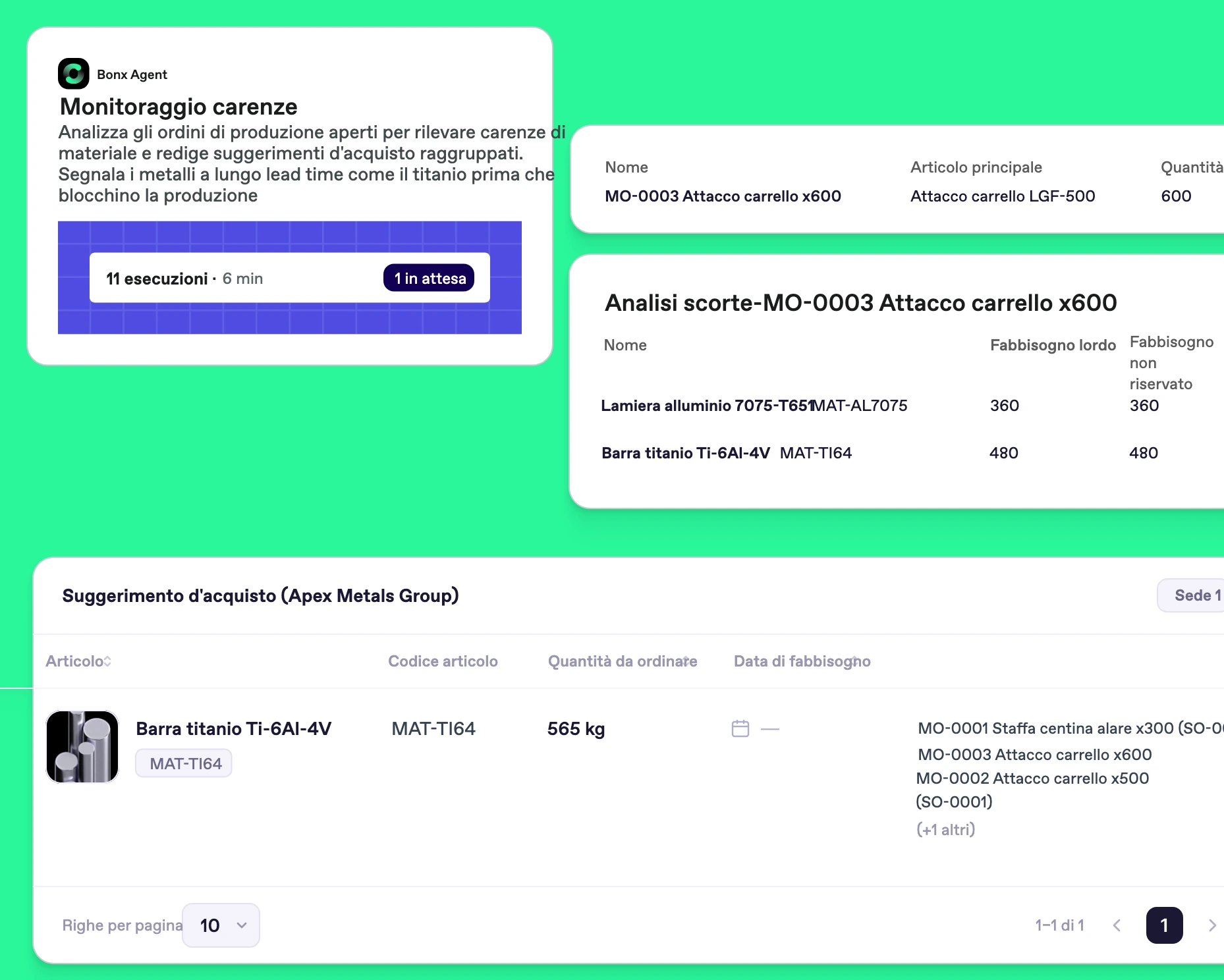Image resolution: width=1224 pixels, height=980 pixels.
Task: Click the calendar icon in Data di fabbisogno
Action: pyautogui.click(x=740, y=728)
